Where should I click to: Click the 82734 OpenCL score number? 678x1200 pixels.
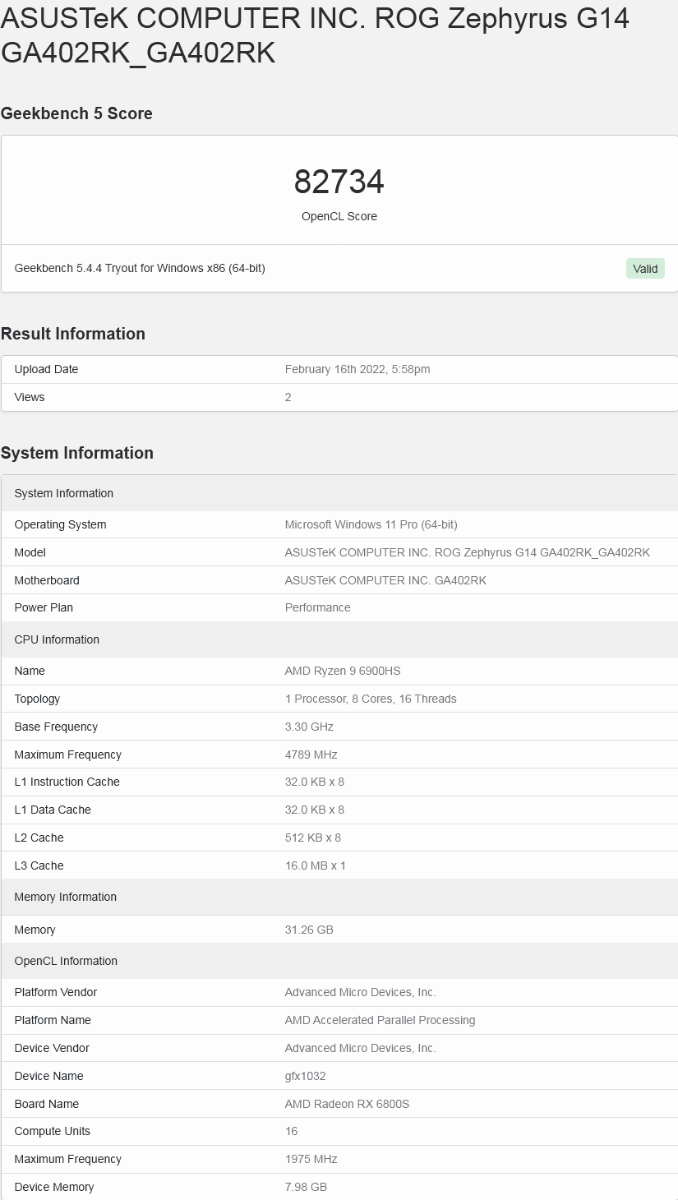(x=339, y=182)
